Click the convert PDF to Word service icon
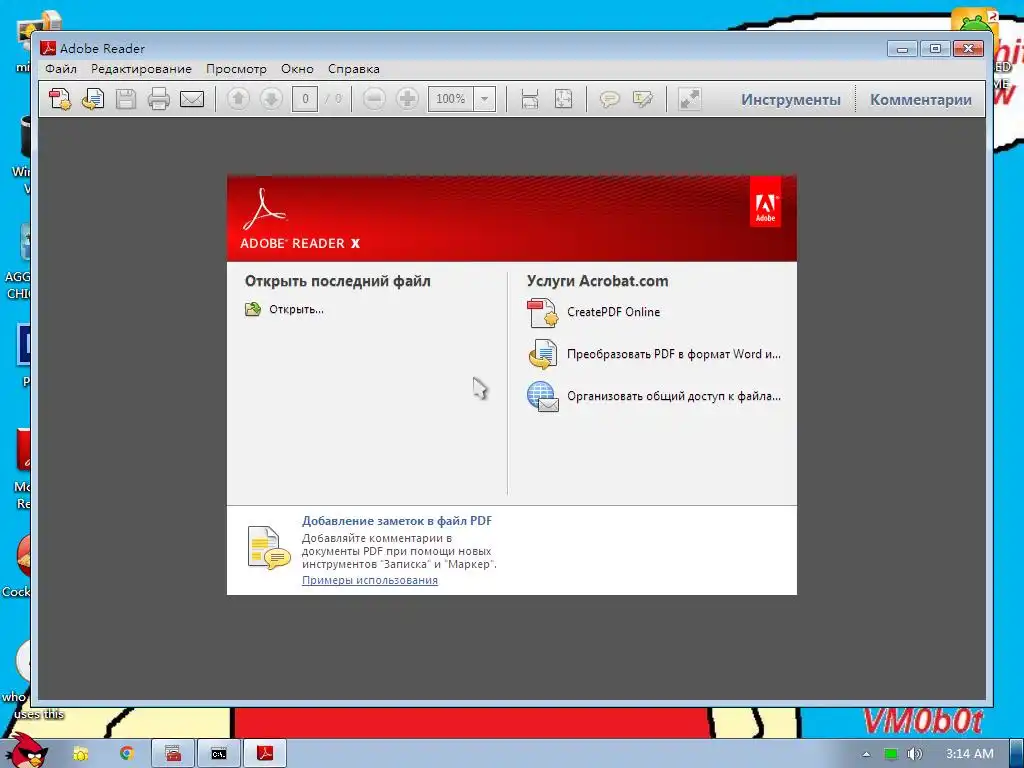Image resolution: width=1024 pixels, height=768 pixels. point(543,354)
